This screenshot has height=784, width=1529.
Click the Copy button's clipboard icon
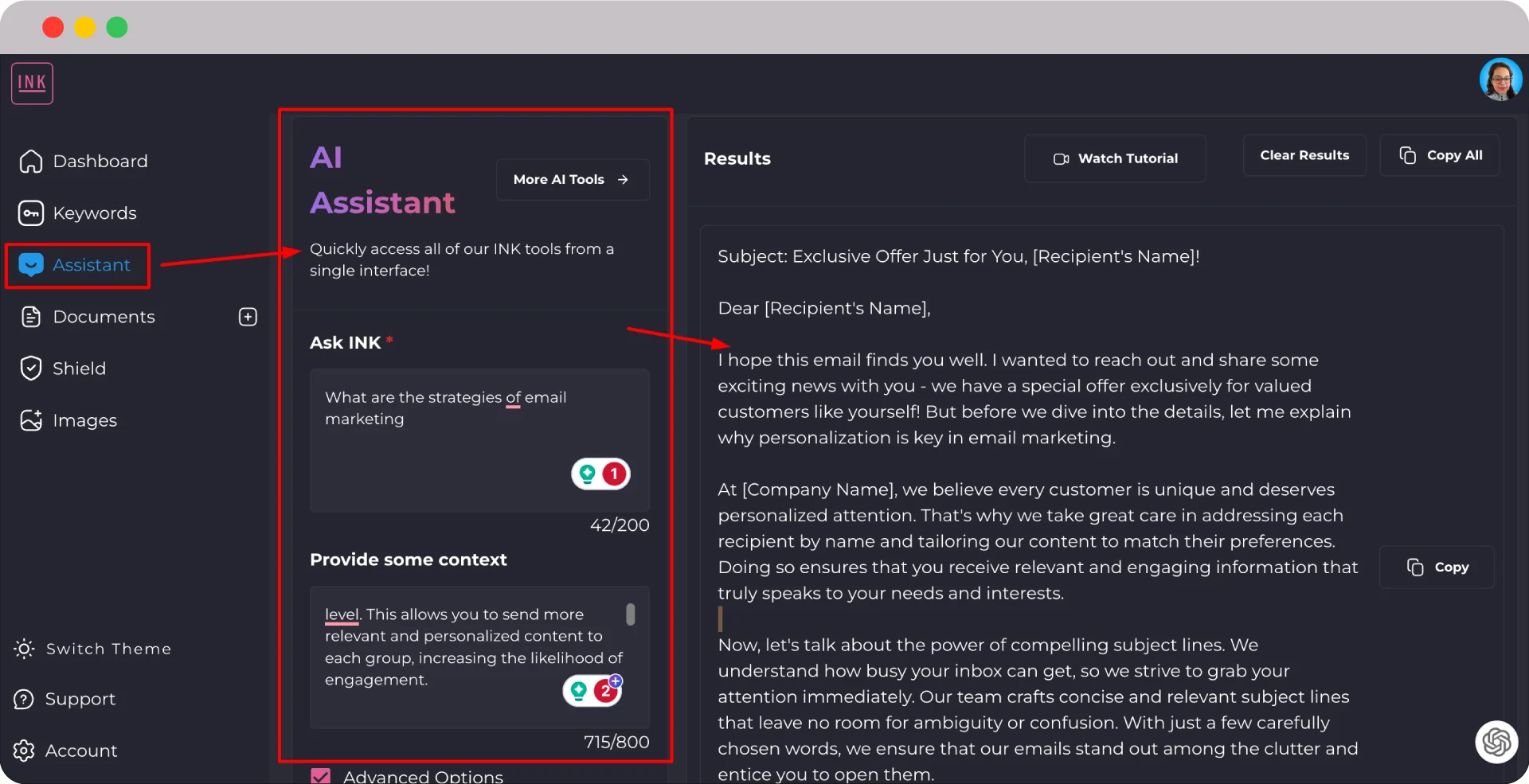[1415, 568]
